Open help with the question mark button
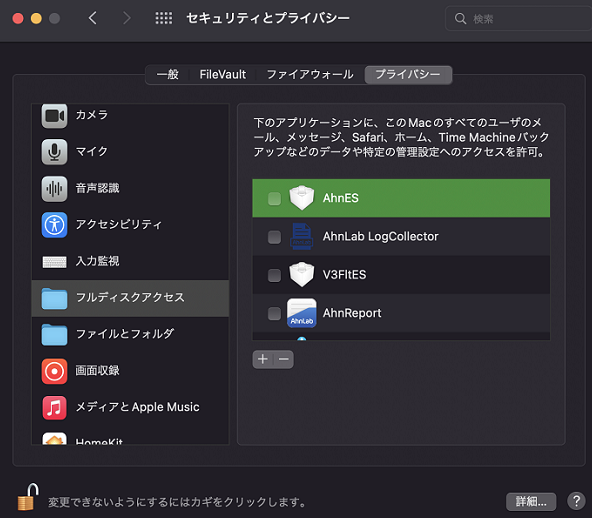This screenshot has height=518, width=592. coord(576,501)
